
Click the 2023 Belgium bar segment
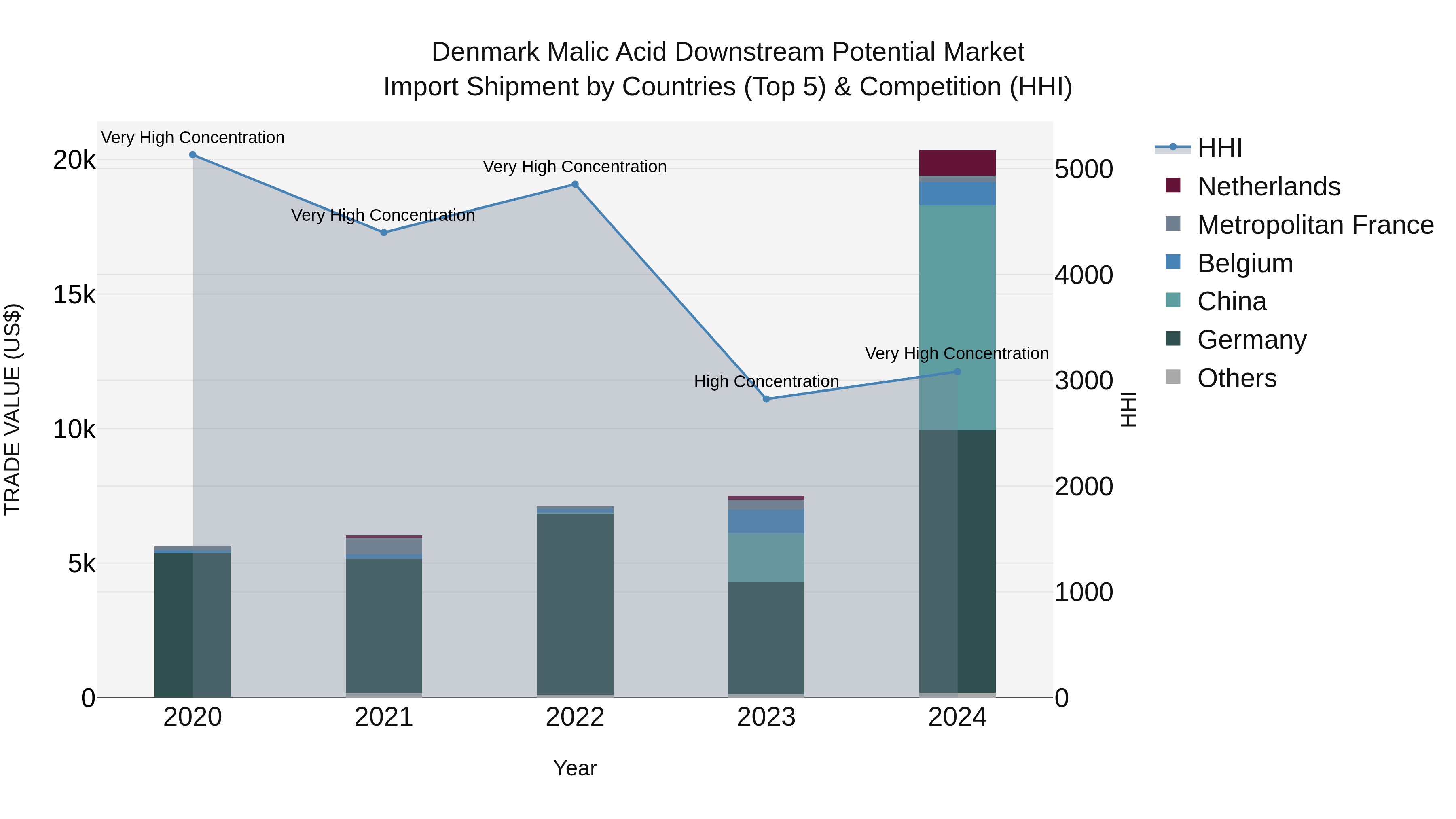(x=766, y=522)
